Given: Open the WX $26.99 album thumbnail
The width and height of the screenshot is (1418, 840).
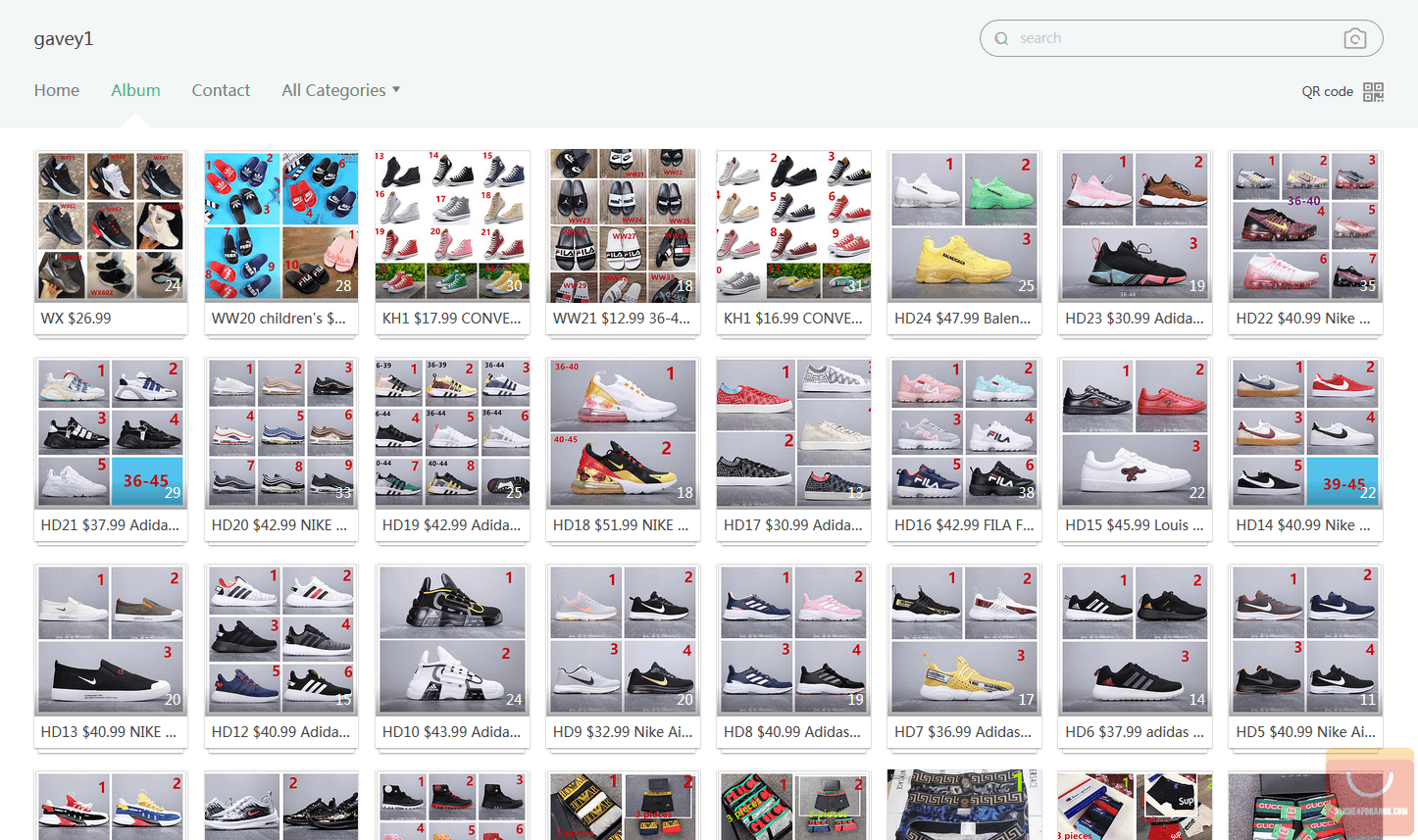Looking at the screenshot, I should coord(111,225).
